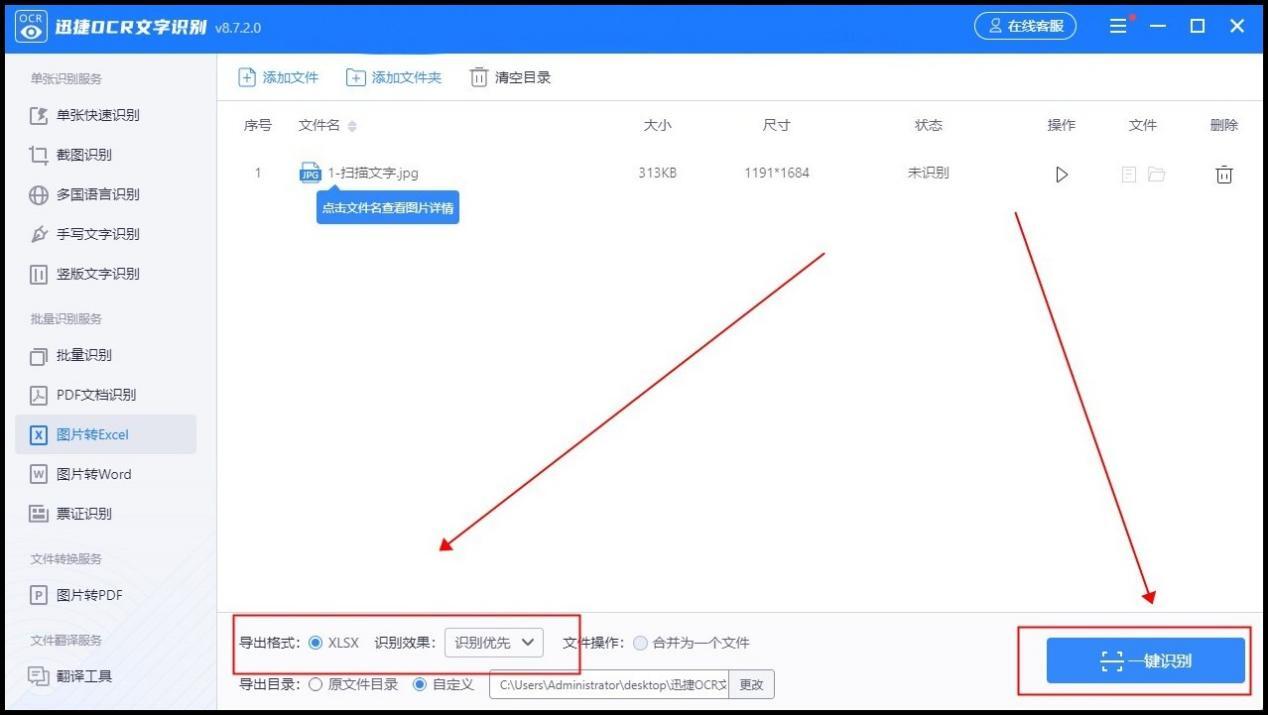Open 图片转PDF item
Viewport: 1268px width, 715px height.
tap(89, 595)
